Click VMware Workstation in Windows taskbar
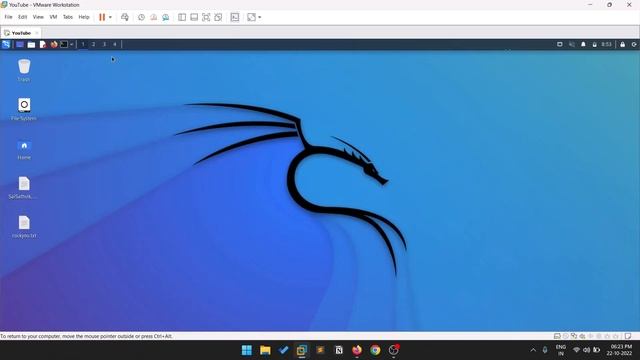 [x=302, y=350]
